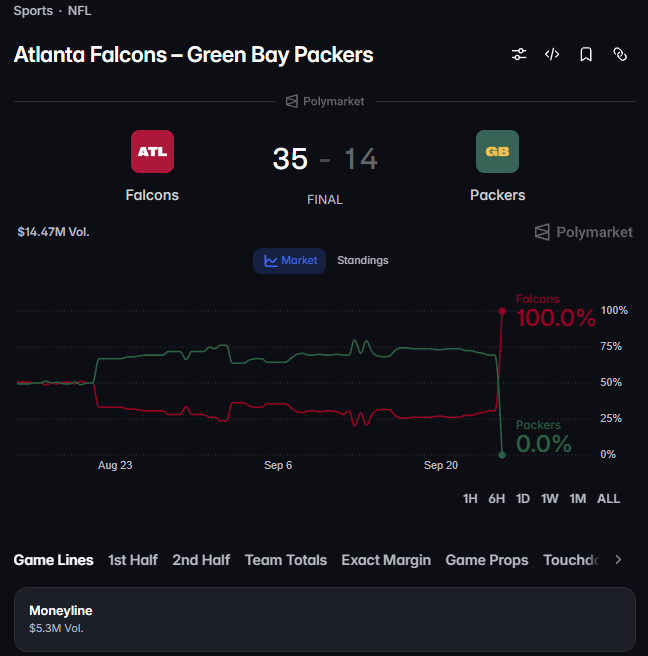648x656 pixels.
Task: Open the chart settings sliders icon
Action: click(x=519, y=54)
